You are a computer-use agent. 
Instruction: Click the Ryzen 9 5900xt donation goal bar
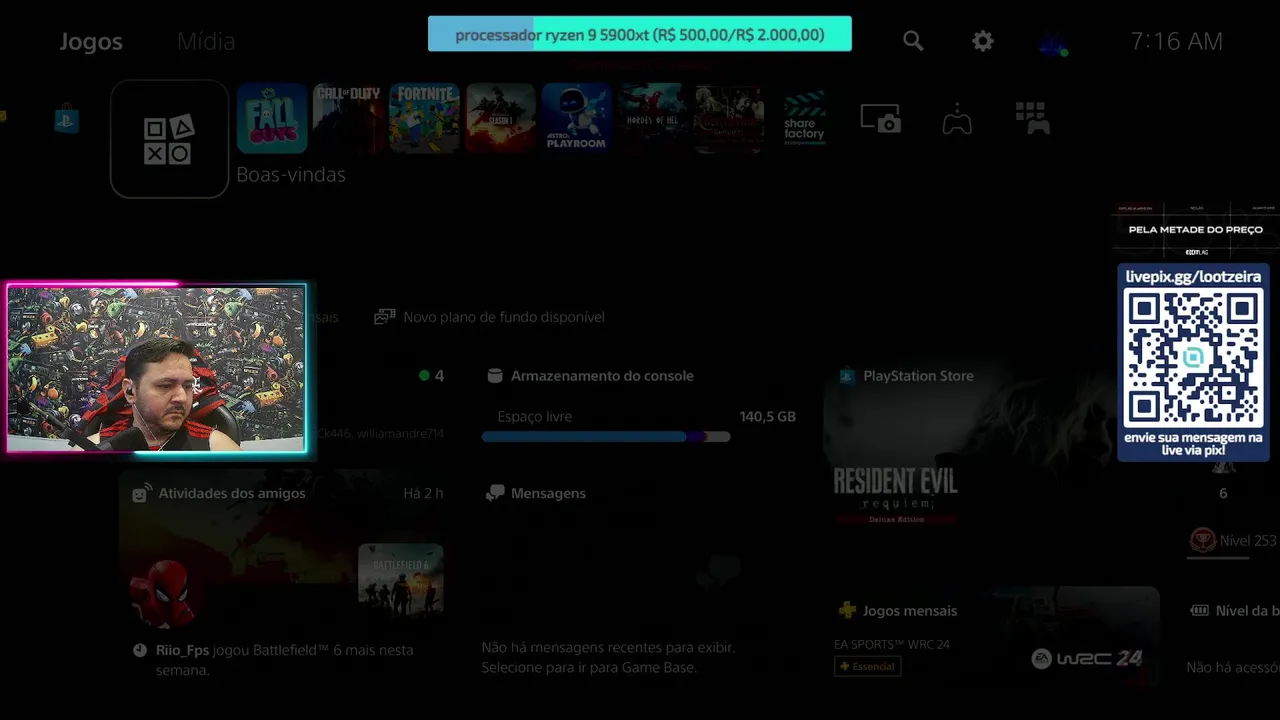(x=640, y=34)
